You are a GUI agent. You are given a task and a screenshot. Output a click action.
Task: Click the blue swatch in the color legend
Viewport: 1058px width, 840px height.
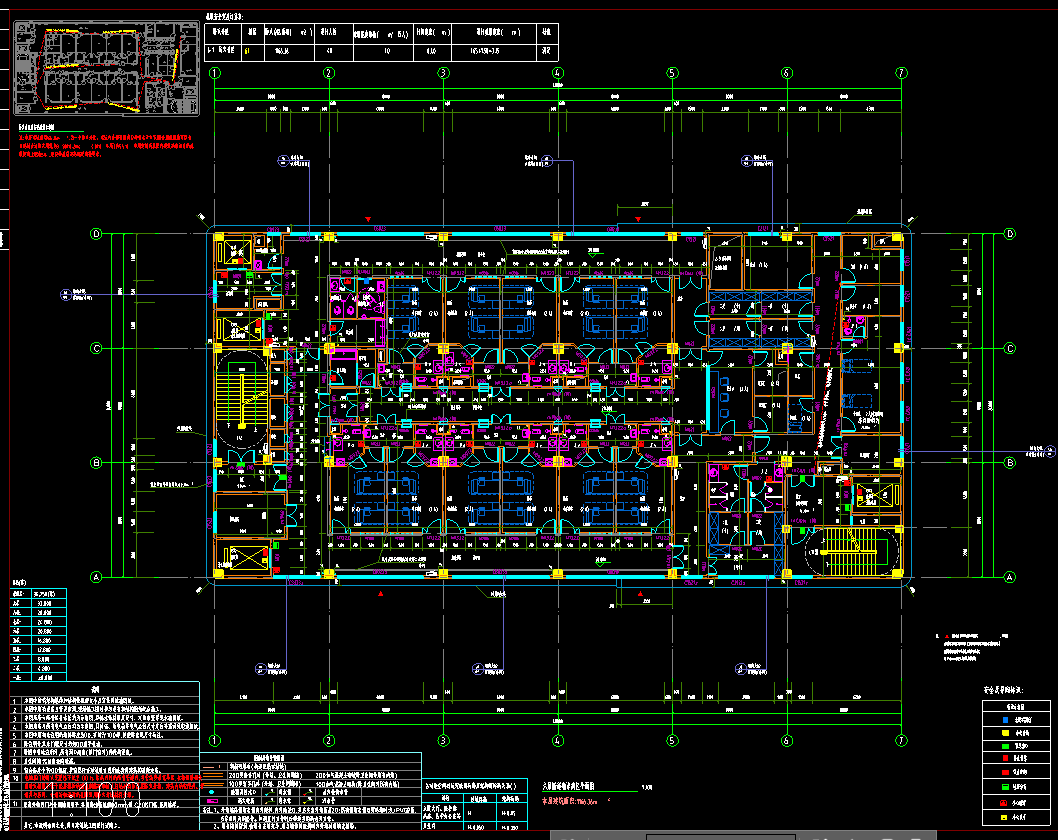(x=1006, y=719)
